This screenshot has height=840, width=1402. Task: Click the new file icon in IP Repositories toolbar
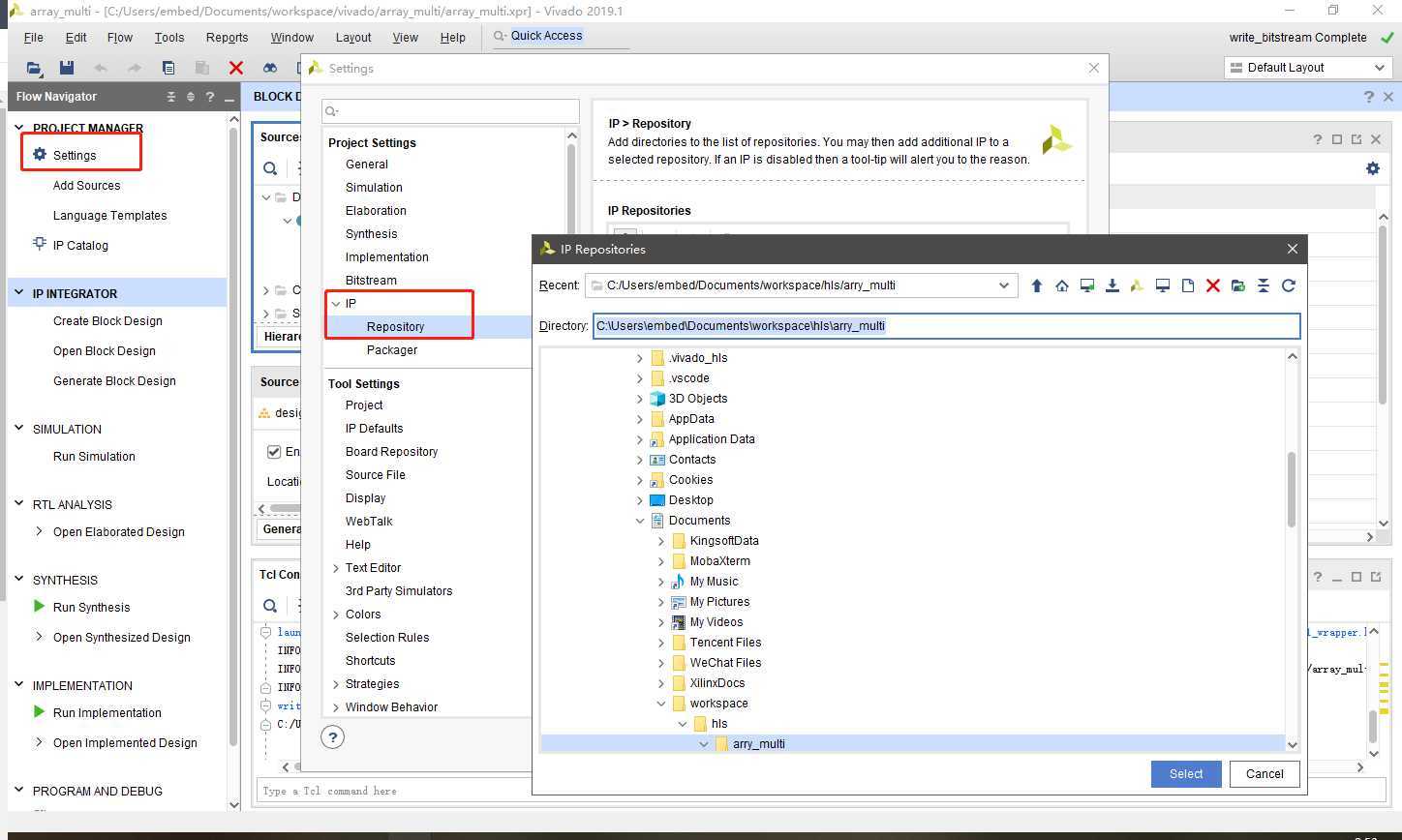click(1188, 285)
